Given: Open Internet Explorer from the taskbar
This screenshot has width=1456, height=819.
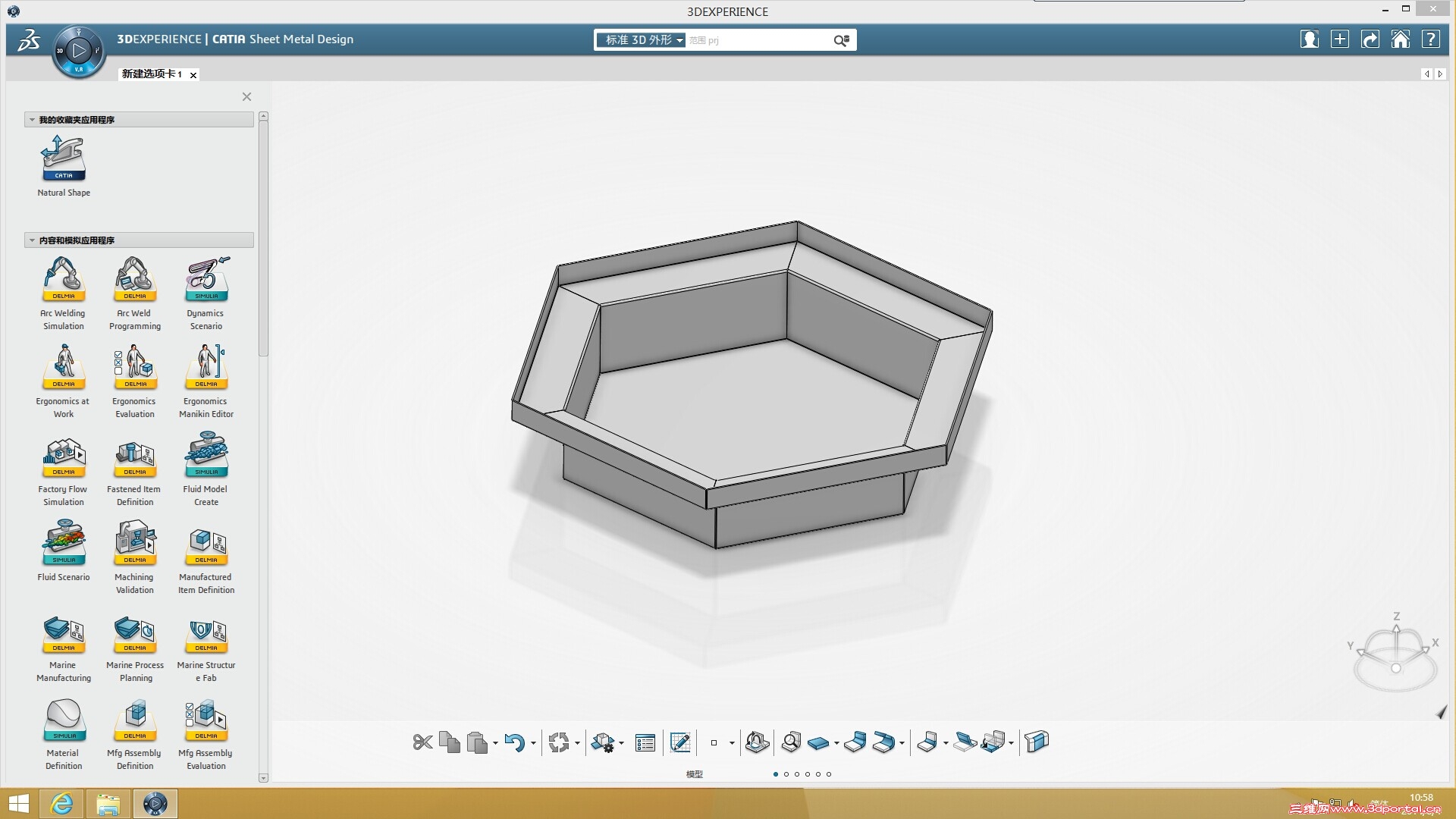Looking at the screenshot, I should click(x=61, y=804).
